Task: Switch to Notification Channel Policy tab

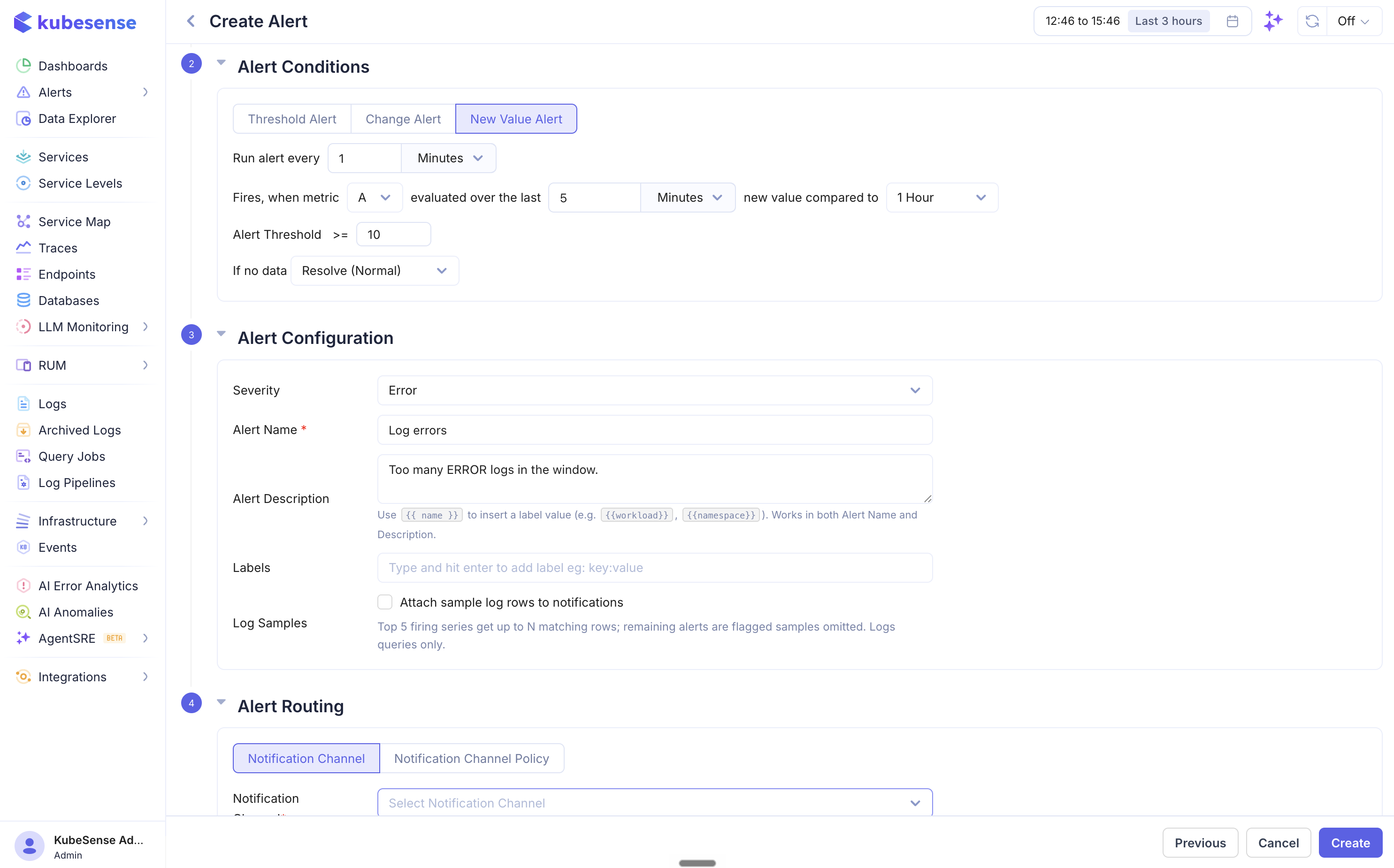Action: click(471, 758)
